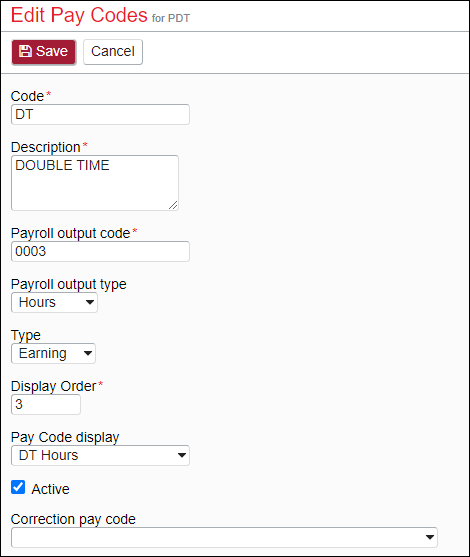Expand the Correction pay code dropdown

224,537
